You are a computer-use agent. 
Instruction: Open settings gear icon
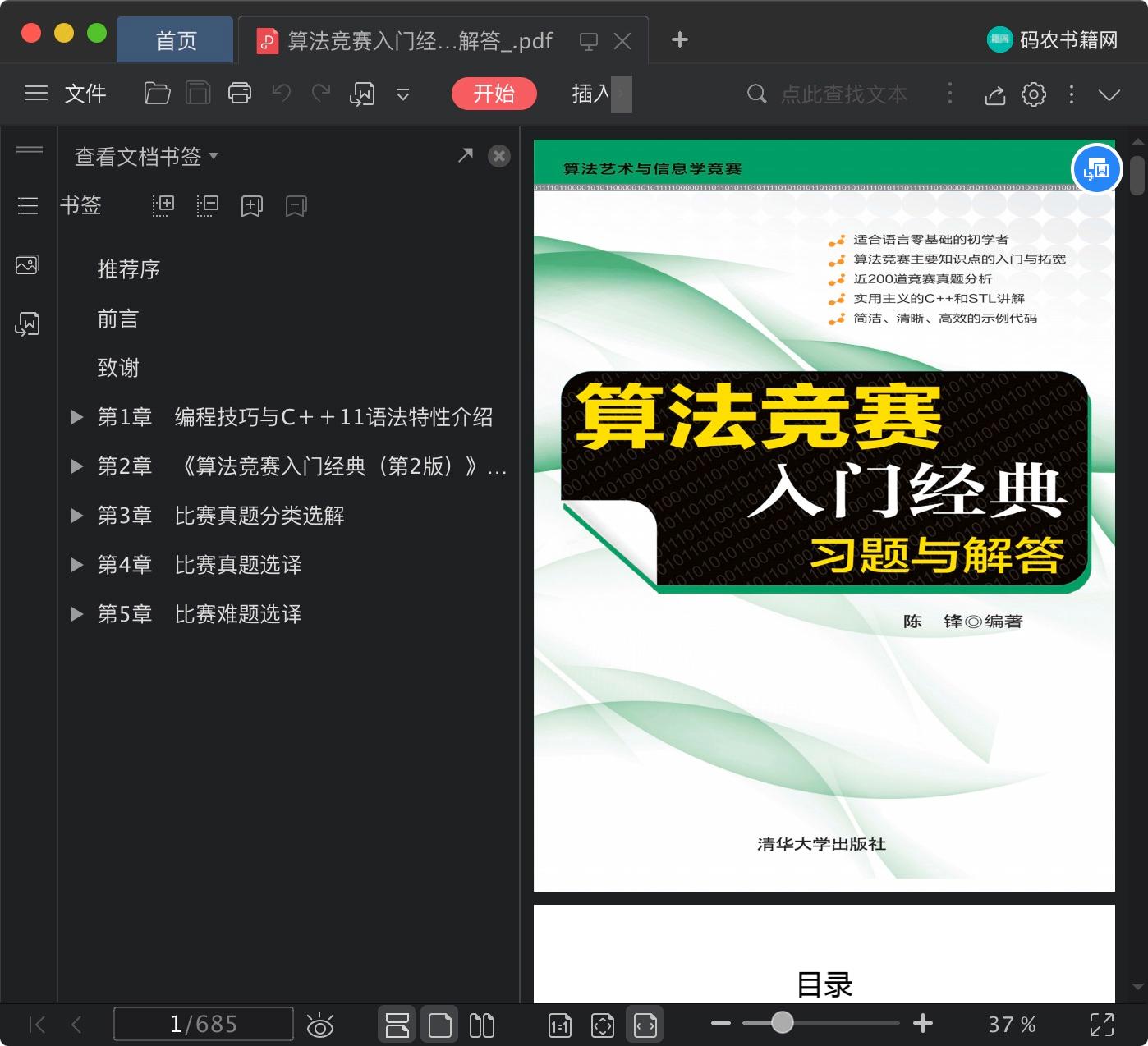[1034, 94]
